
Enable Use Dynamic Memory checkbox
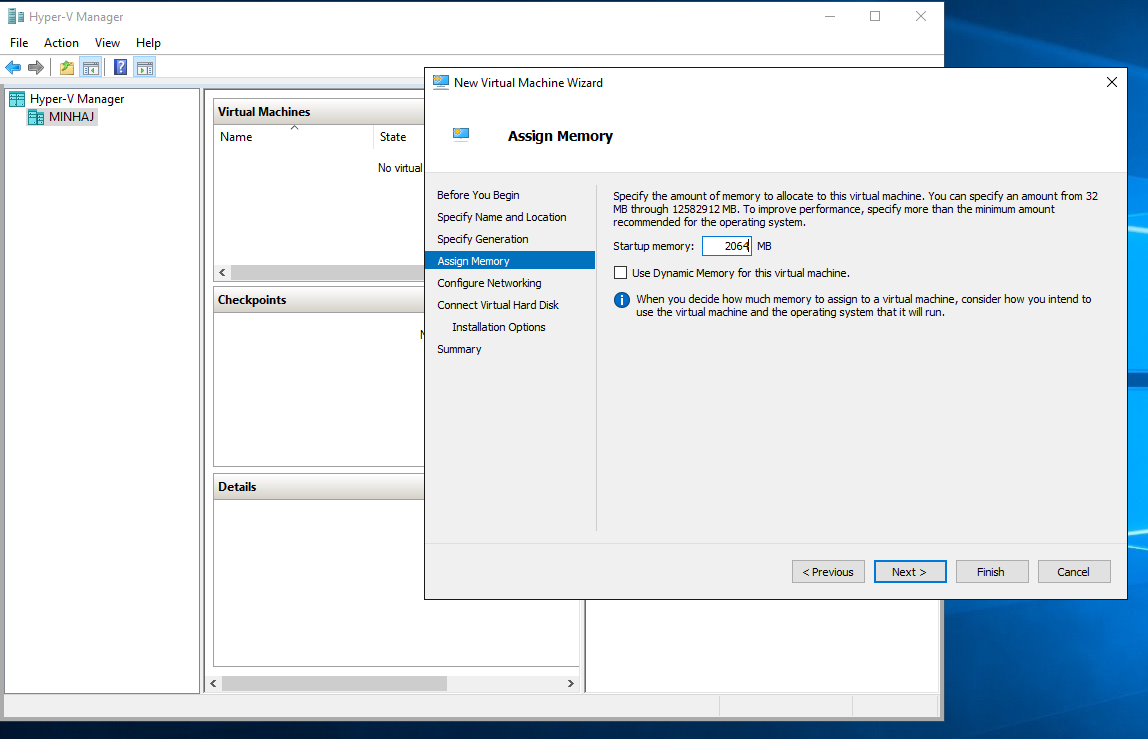(x=621, y=273)
